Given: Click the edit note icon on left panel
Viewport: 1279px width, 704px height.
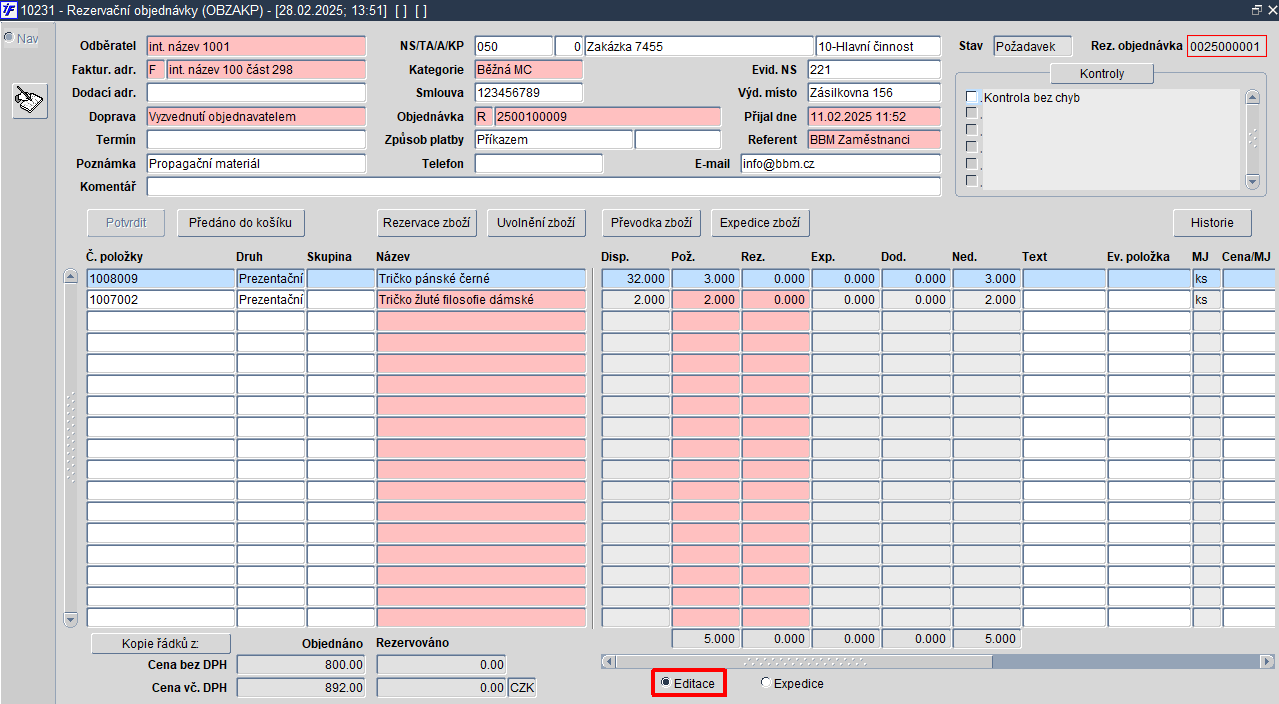Looking at the screenshot, I should point(30,101).
